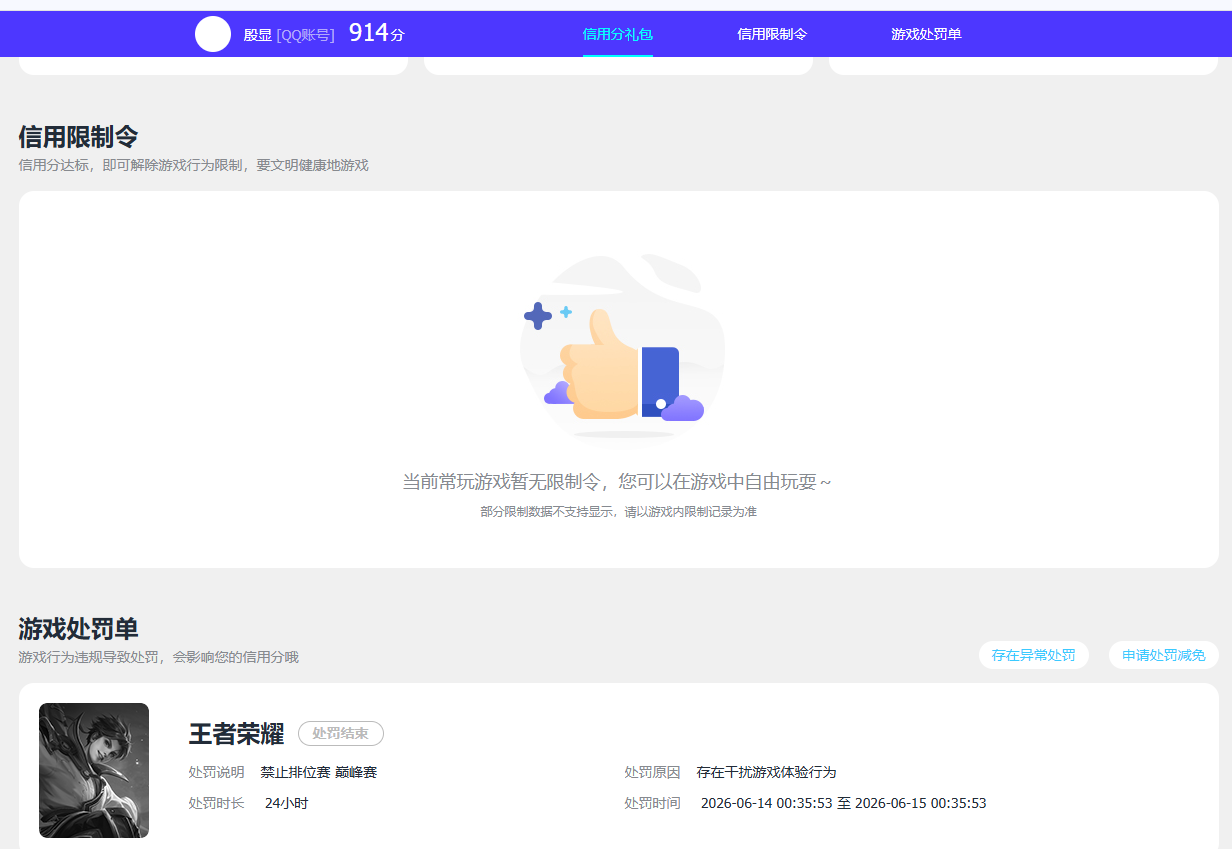Click the 信用限制令 section heading
This screenshot has height=849, width=1232.
(x=78, y=137)
